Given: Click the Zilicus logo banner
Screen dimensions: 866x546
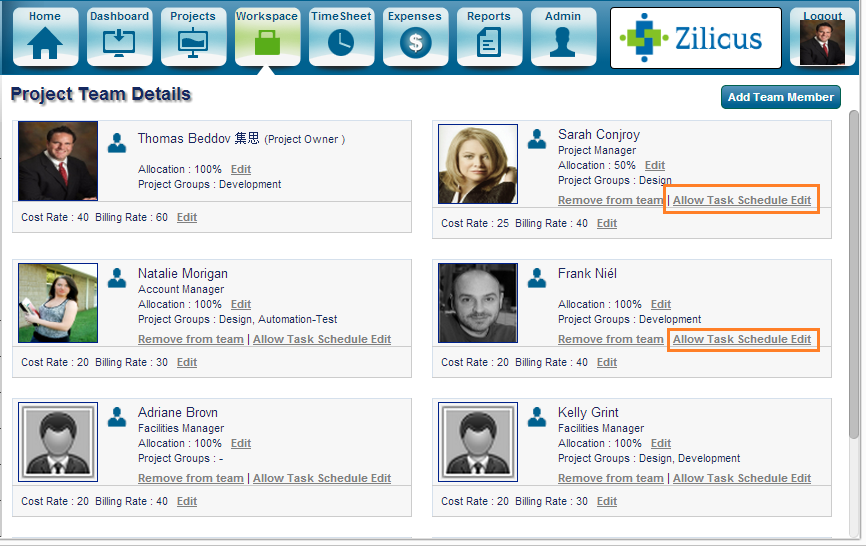Looking at the screenshot, I should click(x=696, y=38).
